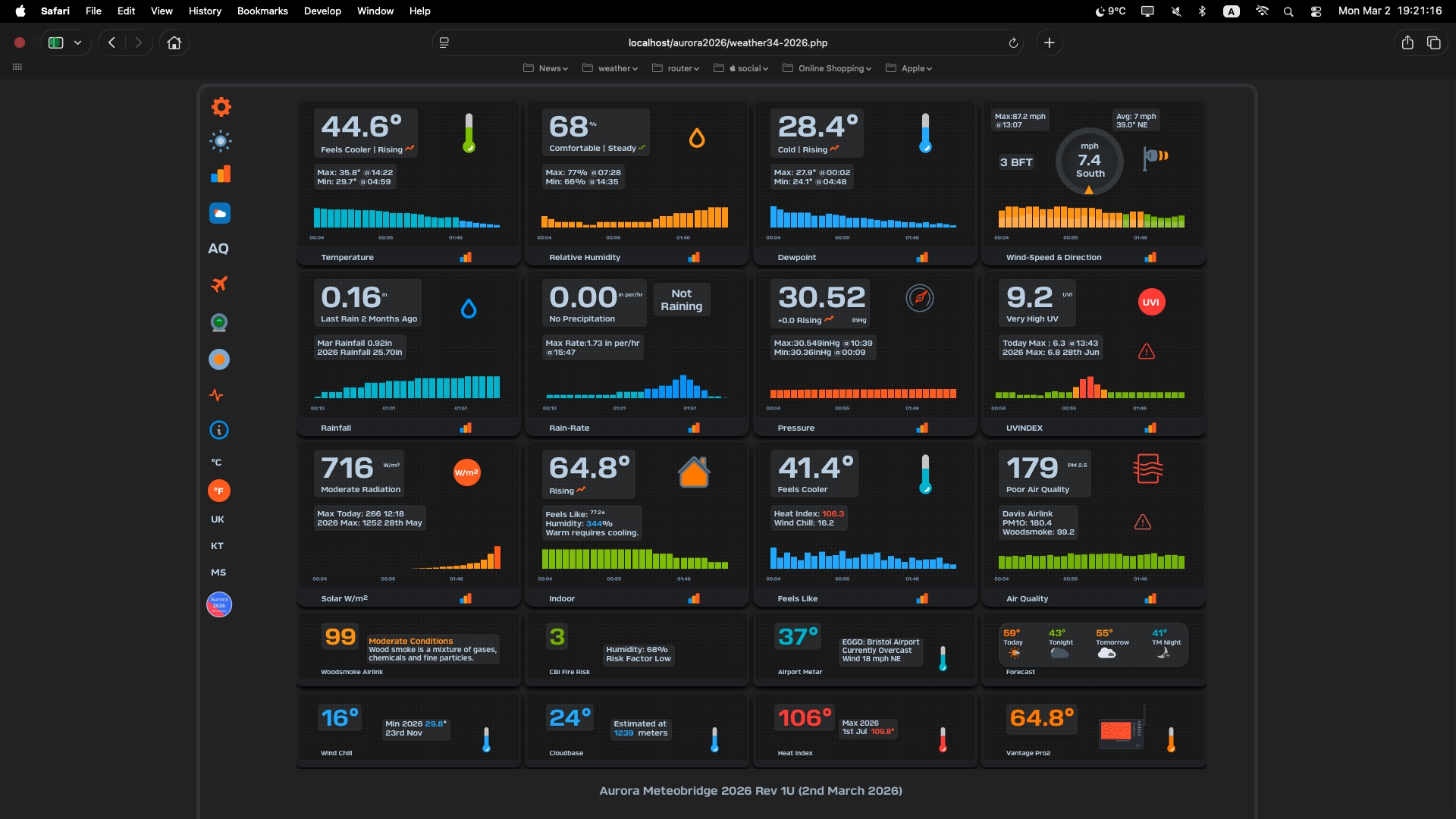Click the orange airplane sidebar icon
This screenshot has width=1456, height=819.
point(219,284)
